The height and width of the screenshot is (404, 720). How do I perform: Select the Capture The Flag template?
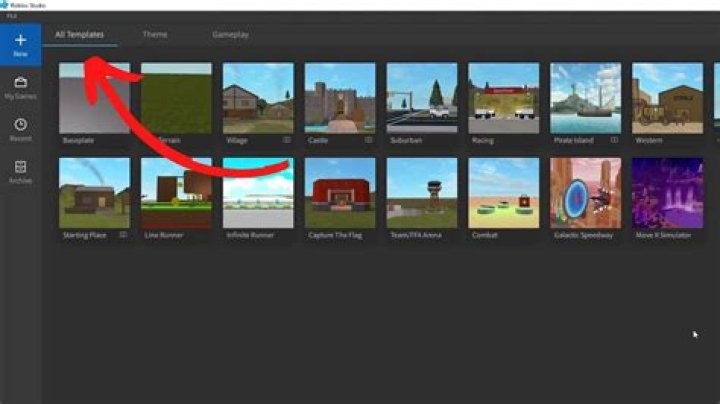click(340, 192)
